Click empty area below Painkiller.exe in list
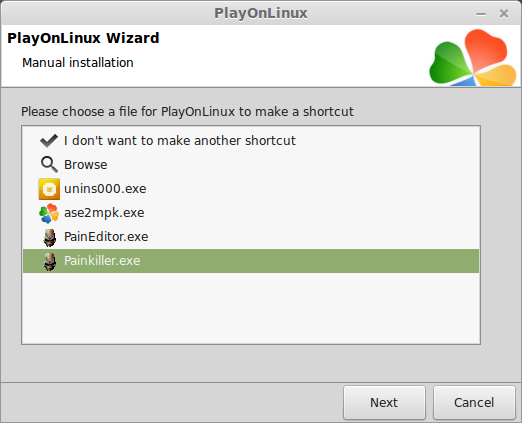Screen dimensions: 522x423 [x=251, y=308]
